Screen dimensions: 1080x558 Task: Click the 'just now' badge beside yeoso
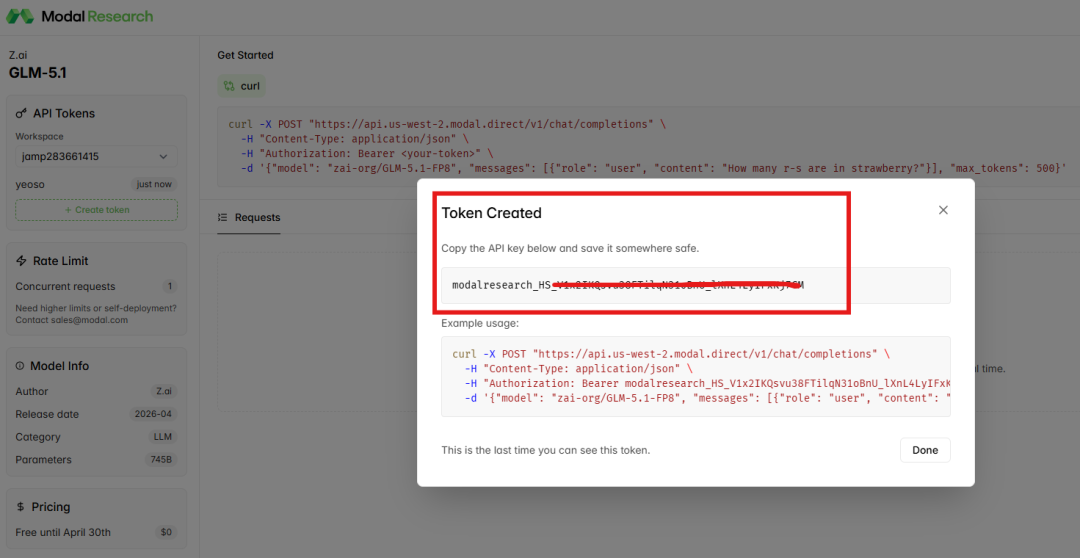(154, 185)
